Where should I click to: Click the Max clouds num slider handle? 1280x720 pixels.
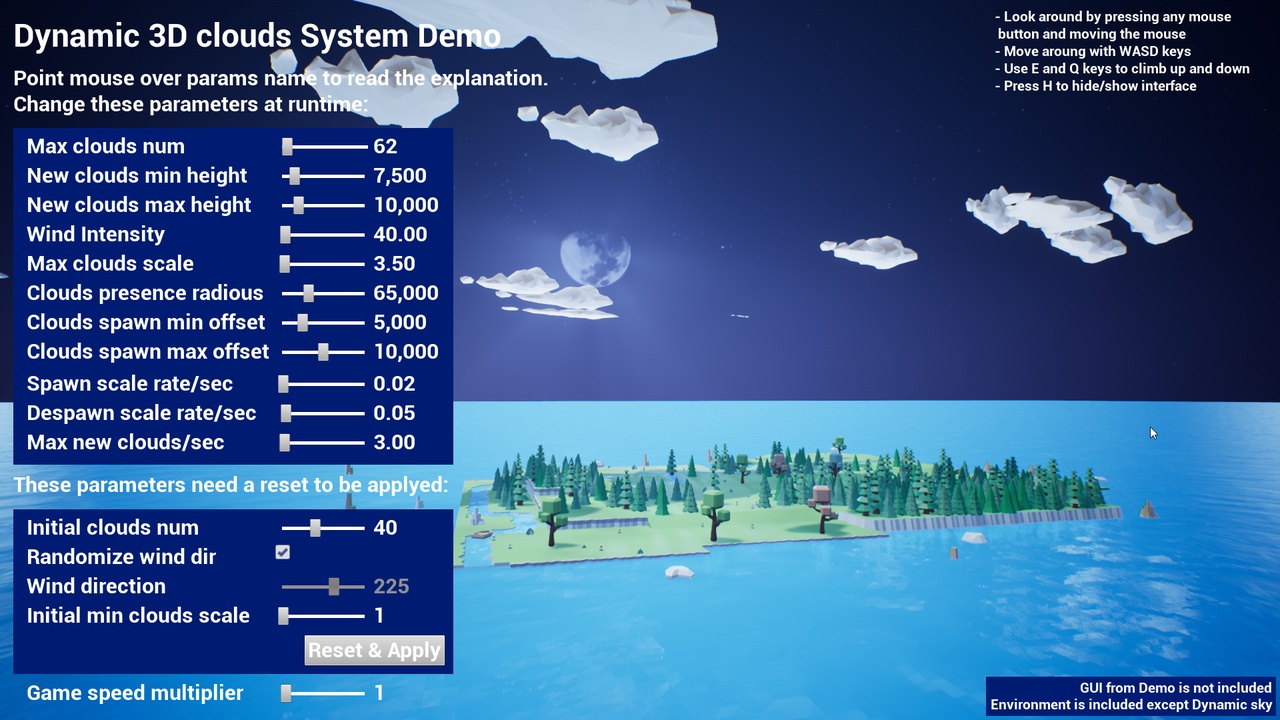pos(288,147)
